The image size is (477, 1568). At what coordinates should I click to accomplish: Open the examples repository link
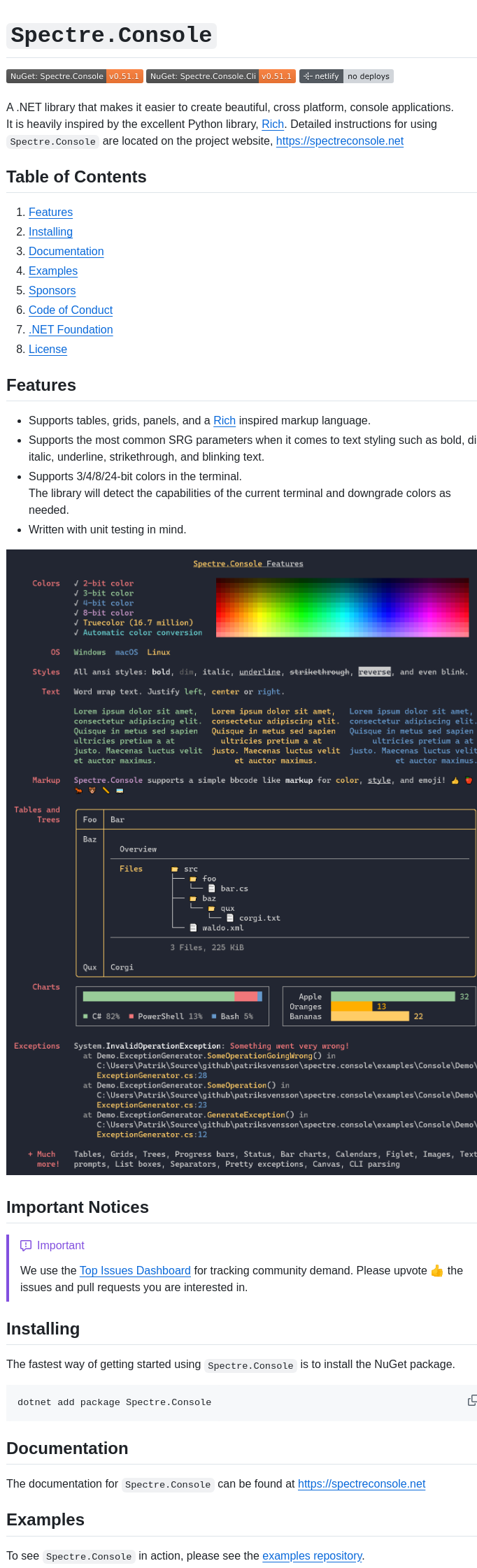(312, 1555)
